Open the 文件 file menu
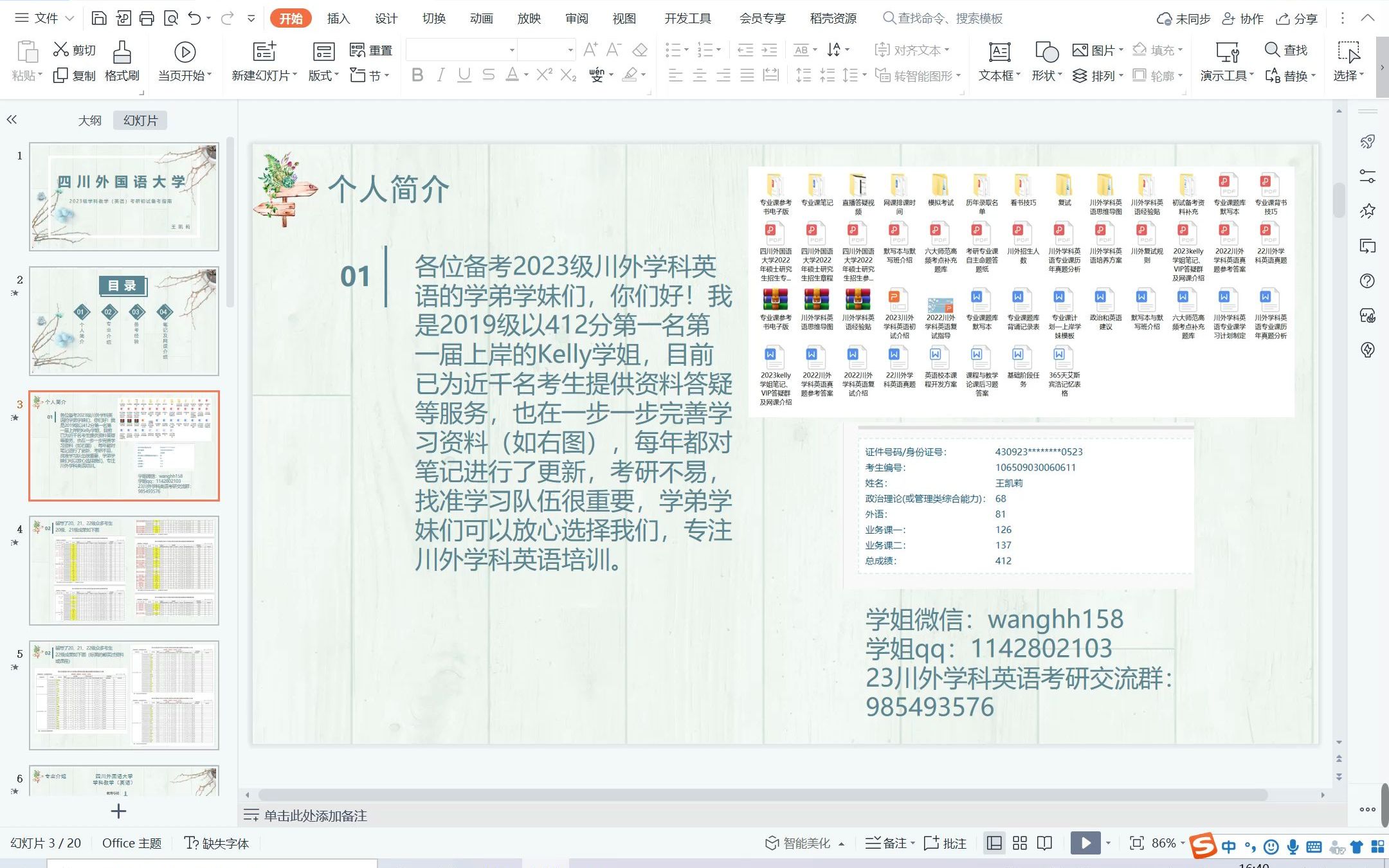 (x=44, y=18)
